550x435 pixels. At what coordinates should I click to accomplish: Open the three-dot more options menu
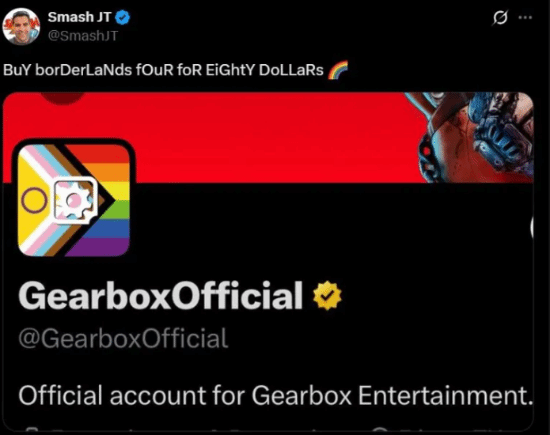(x=525, y=17)
